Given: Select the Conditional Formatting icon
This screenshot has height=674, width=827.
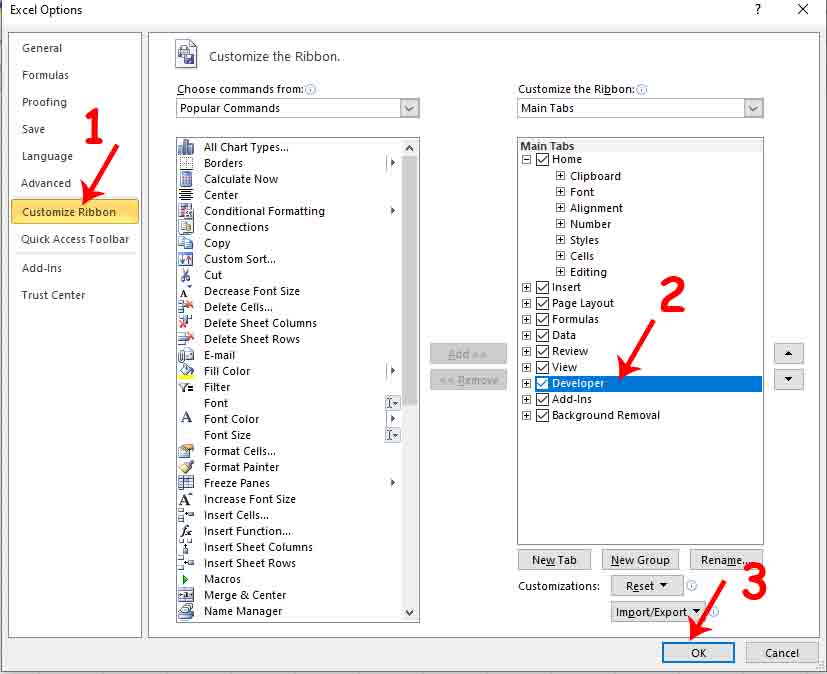Looking at the screenshot, I should pos(186,211).
